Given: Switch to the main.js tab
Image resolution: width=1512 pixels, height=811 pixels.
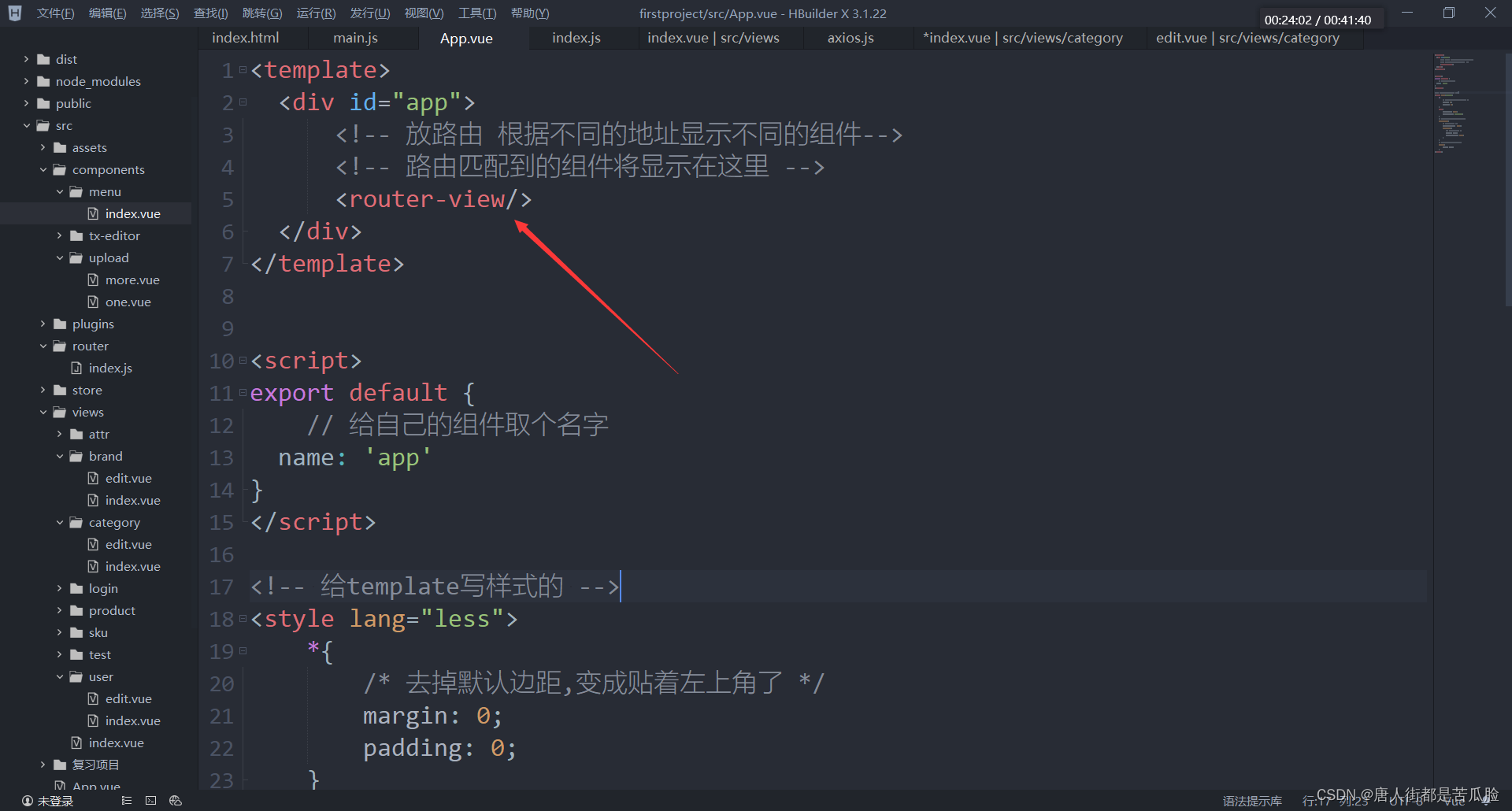Looking at the screenshot, I should 355,38.
